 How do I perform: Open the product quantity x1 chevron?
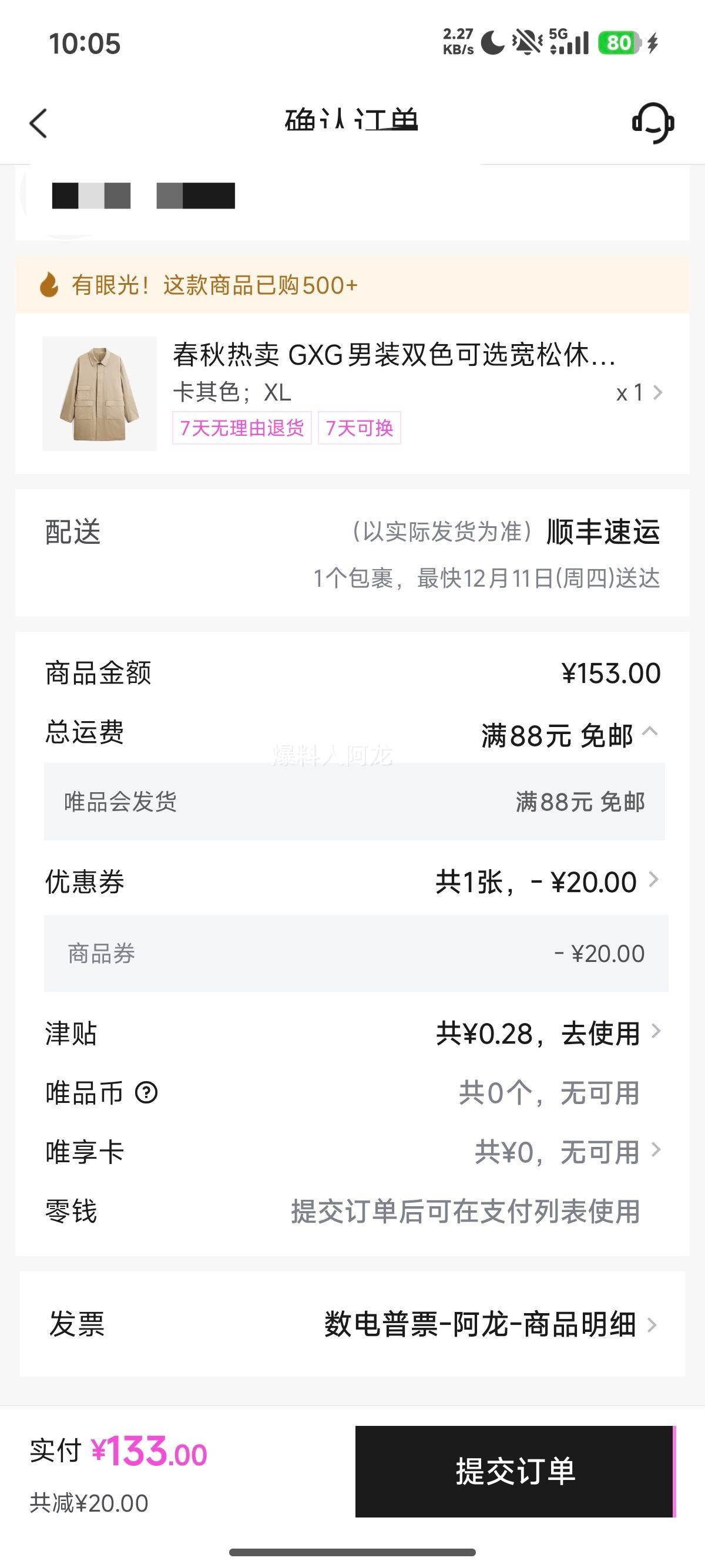[x=656, y=393]
